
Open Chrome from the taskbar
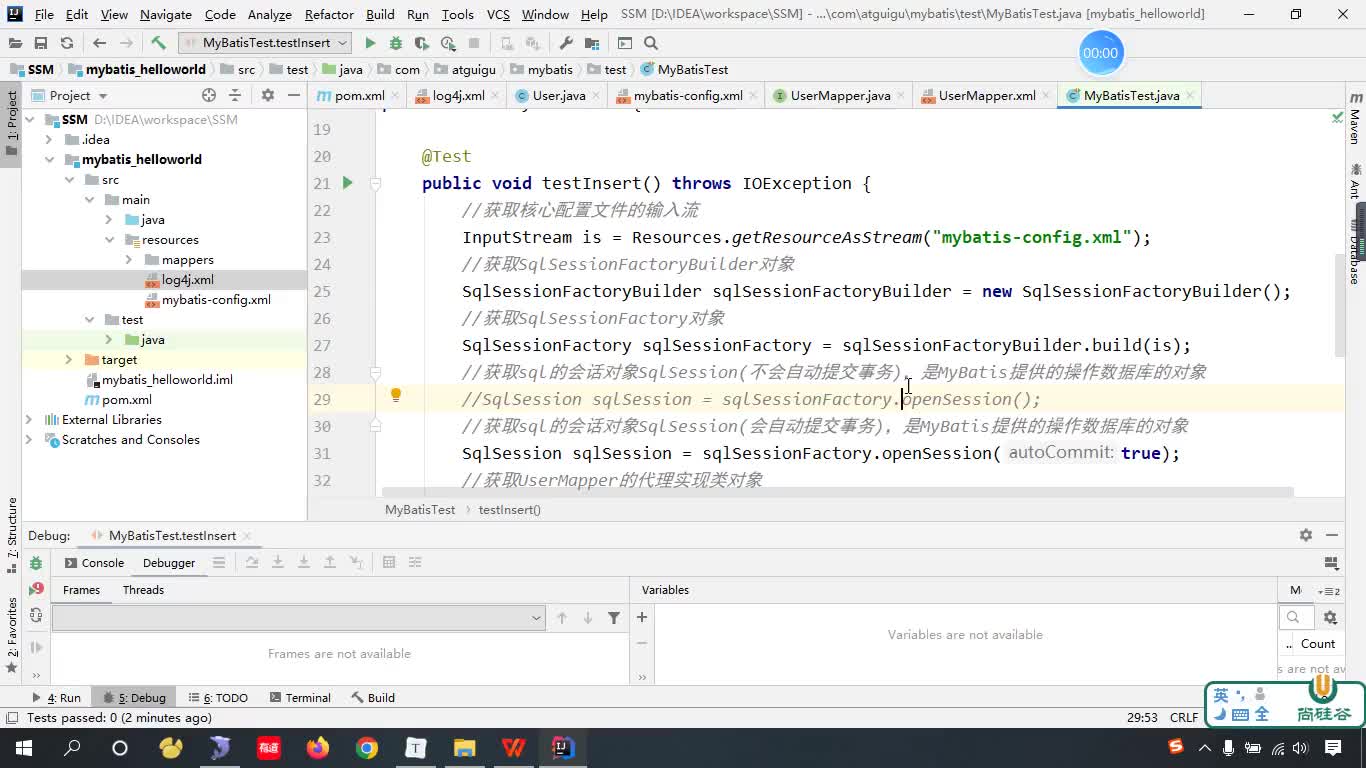coord(367,747)
